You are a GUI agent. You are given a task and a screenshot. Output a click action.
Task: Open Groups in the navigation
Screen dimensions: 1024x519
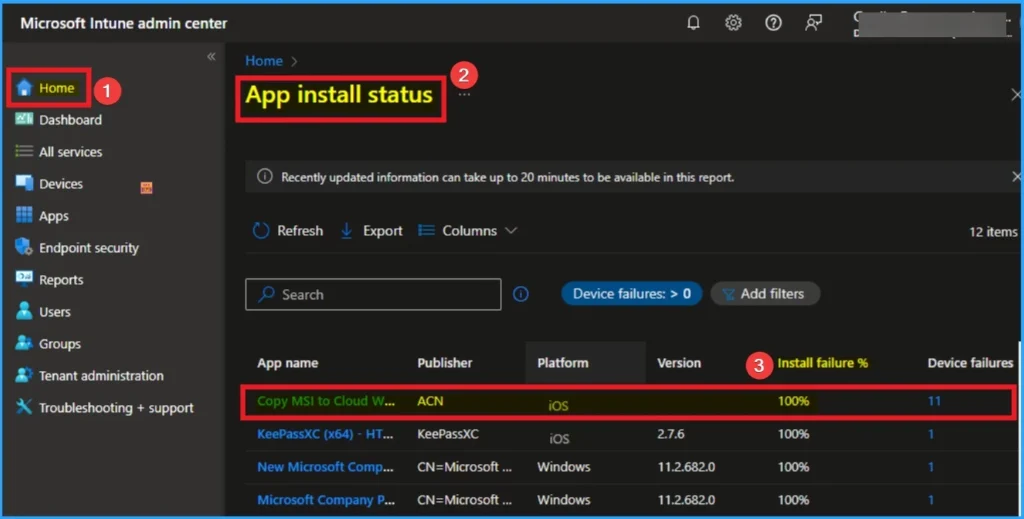point(60,344)
